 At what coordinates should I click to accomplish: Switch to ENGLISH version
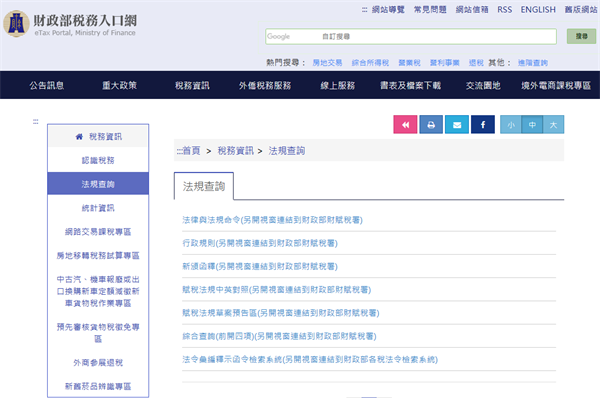(538, 10)
